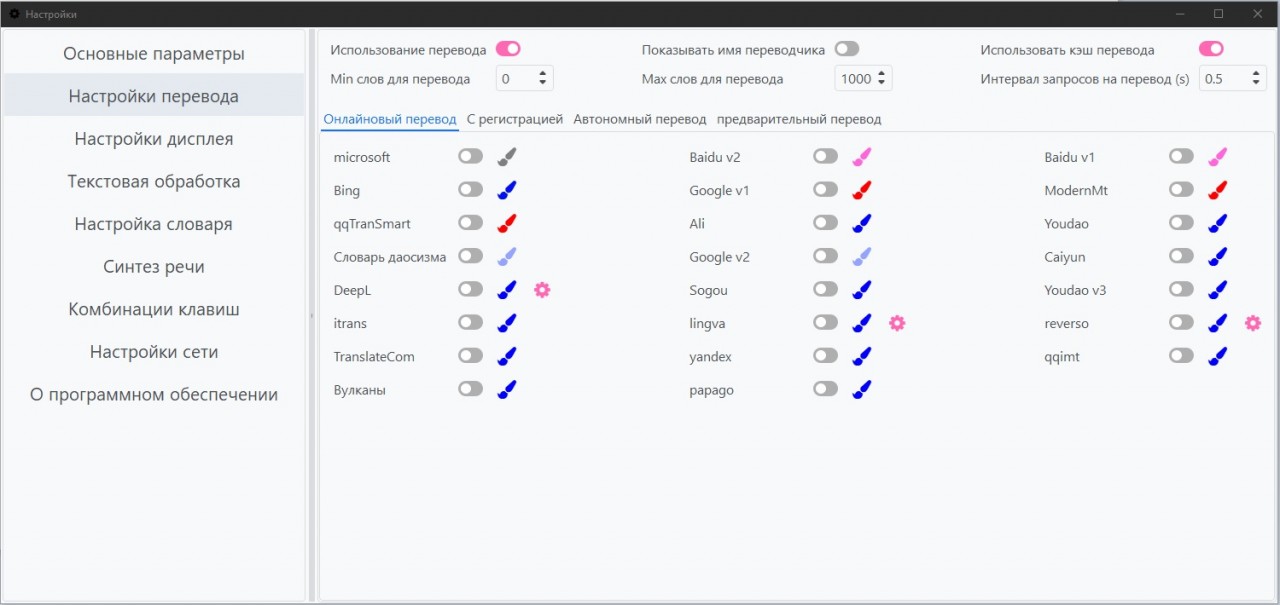Switch to the Автономный перевод tab
1280x605 pixels.
pos(640,119)
